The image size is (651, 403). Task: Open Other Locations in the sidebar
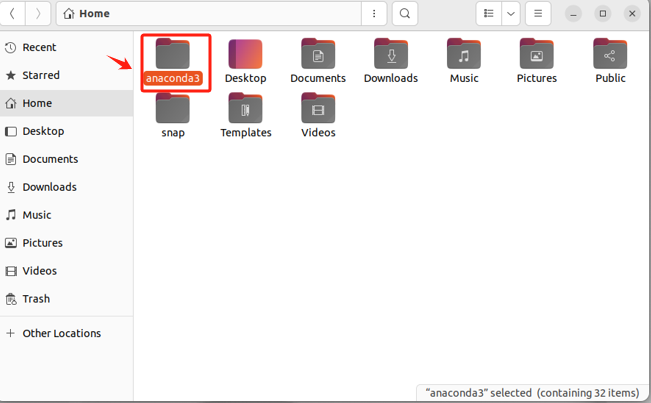coord(66,333)
